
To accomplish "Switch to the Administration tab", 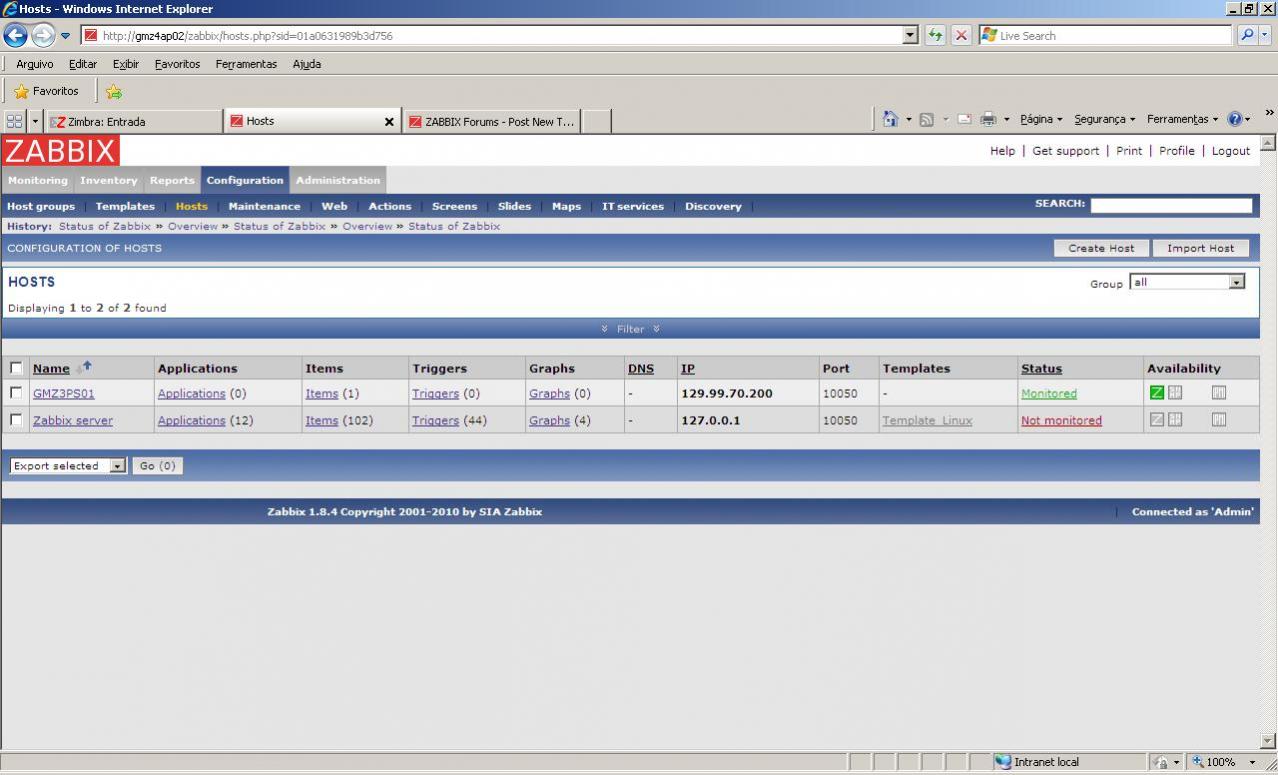I will pos(338,180).
